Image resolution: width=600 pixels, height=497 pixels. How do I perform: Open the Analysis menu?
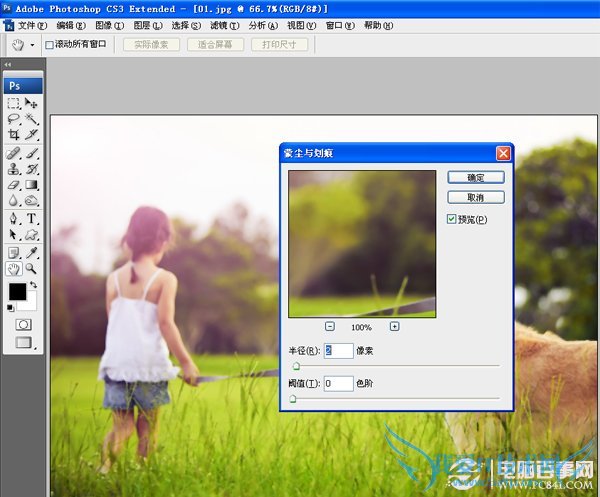click(x=263, y=26)
